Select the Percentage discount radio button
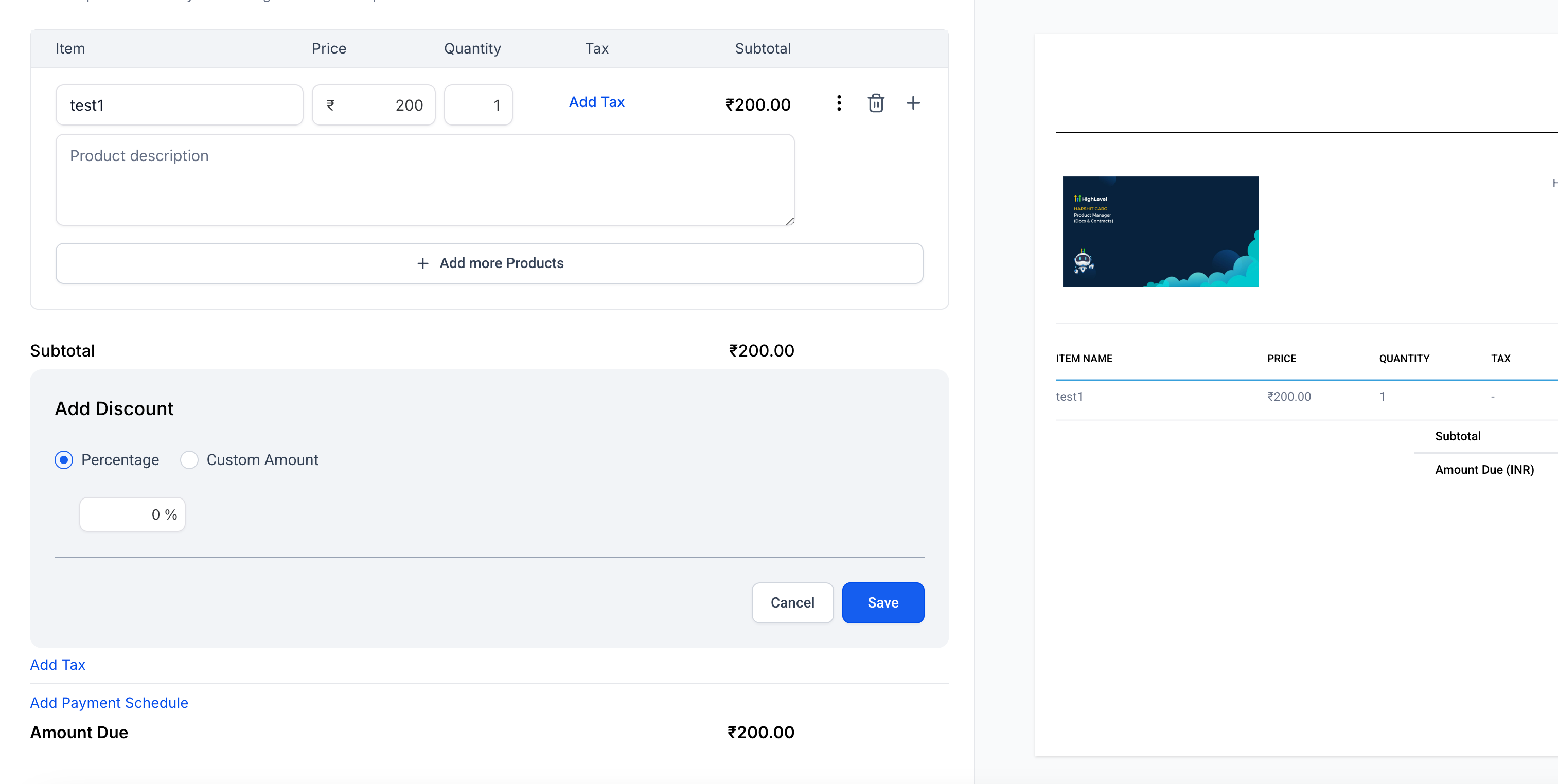The height and width of the screenshot is (784, 1558). 63,460
